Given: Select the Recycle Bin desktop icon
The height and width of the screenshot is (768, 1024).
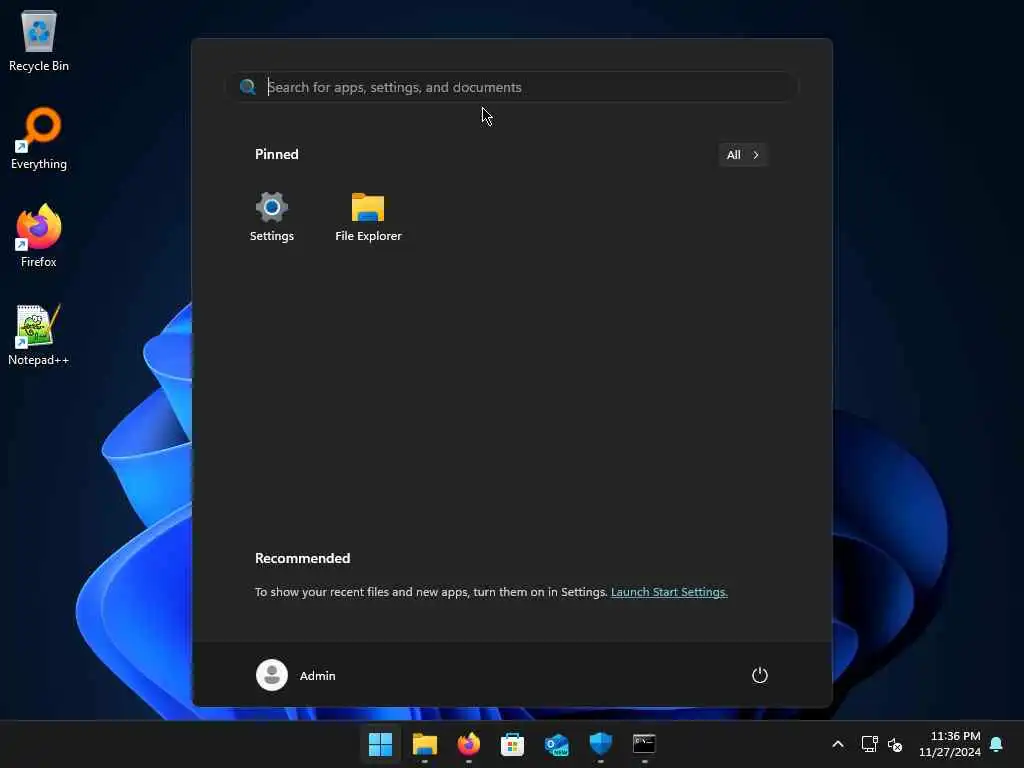Looking at the screenshot, I should point(39,40).
